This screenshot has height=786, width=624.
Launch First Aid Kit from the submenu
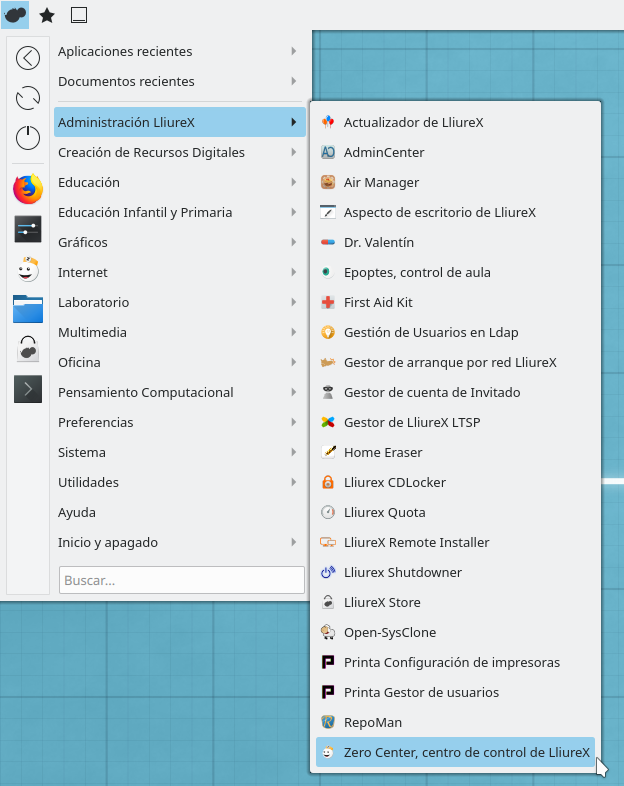378,302
